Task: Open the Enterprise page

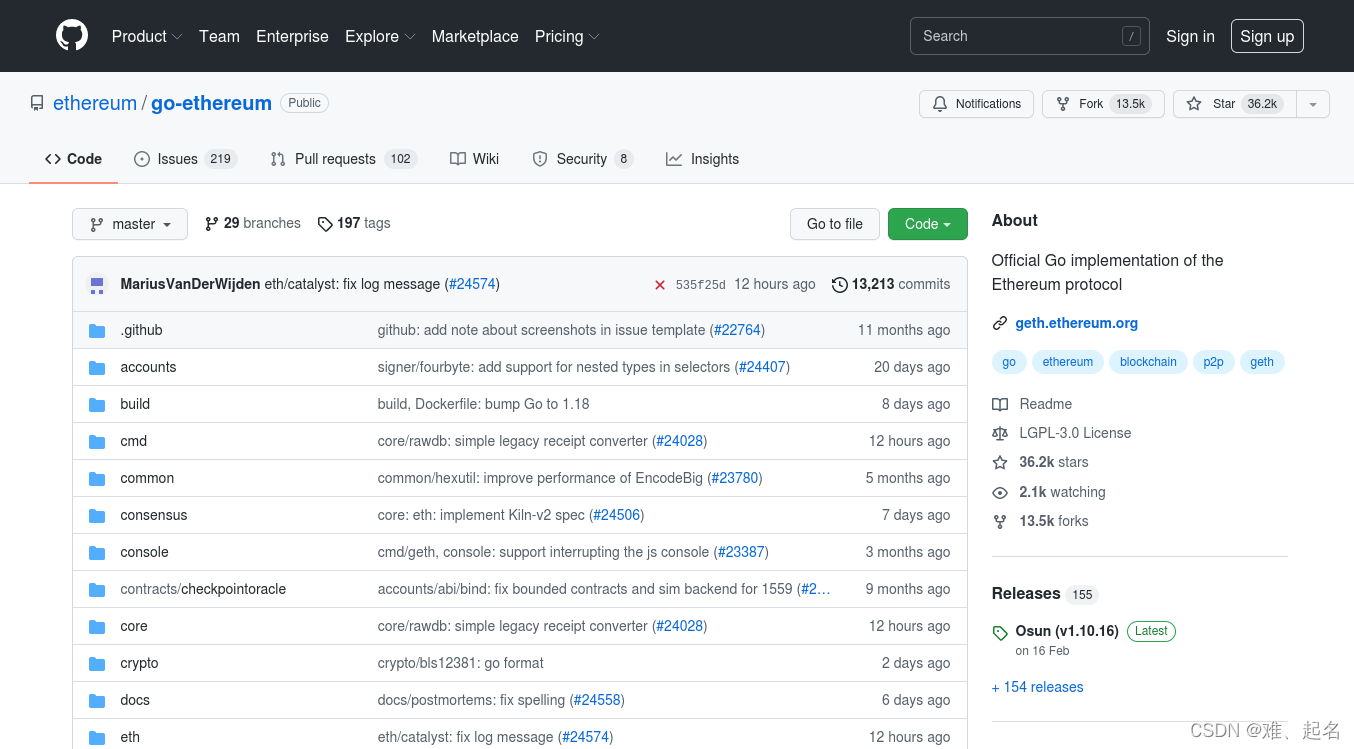Action: (292, 36)
